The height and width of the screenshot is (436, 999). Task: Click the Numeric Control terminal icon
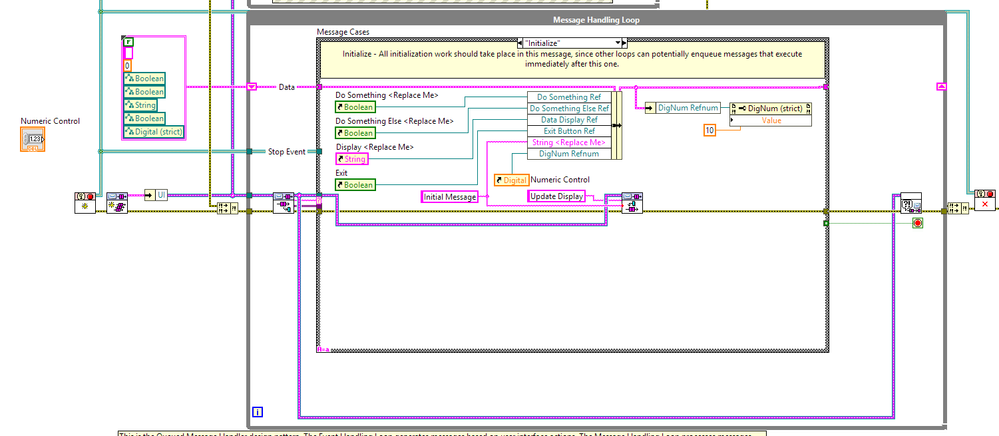coord(33,139)
